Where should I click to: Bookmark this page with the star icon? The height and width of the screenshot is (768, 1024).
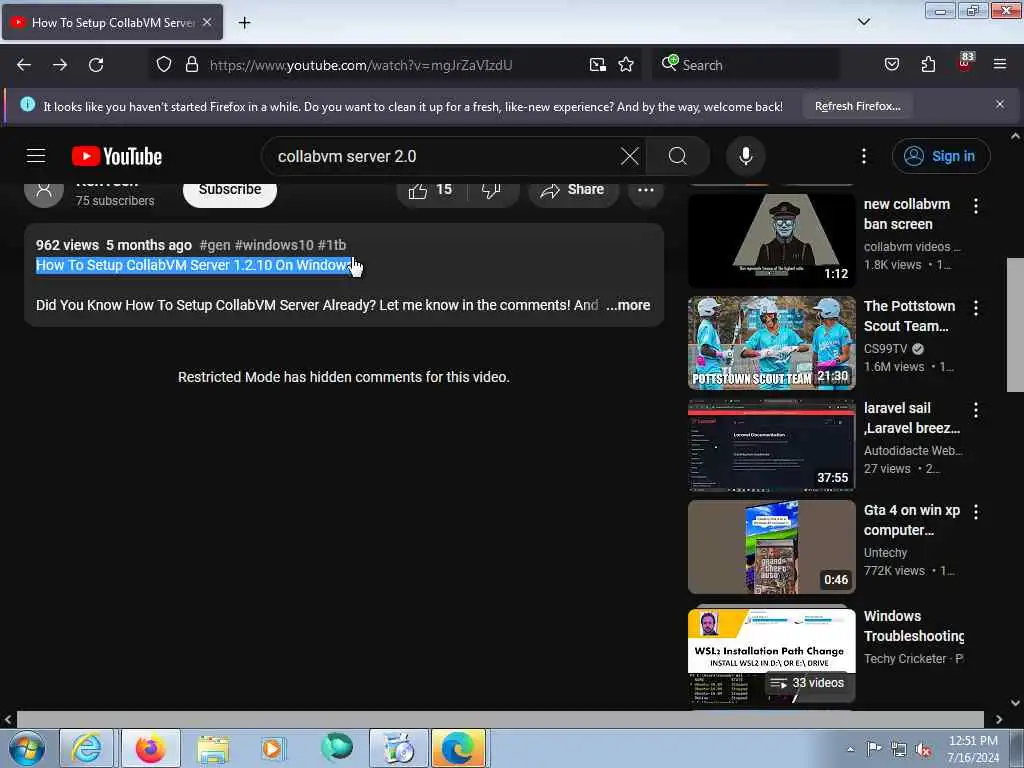point(626,65)
